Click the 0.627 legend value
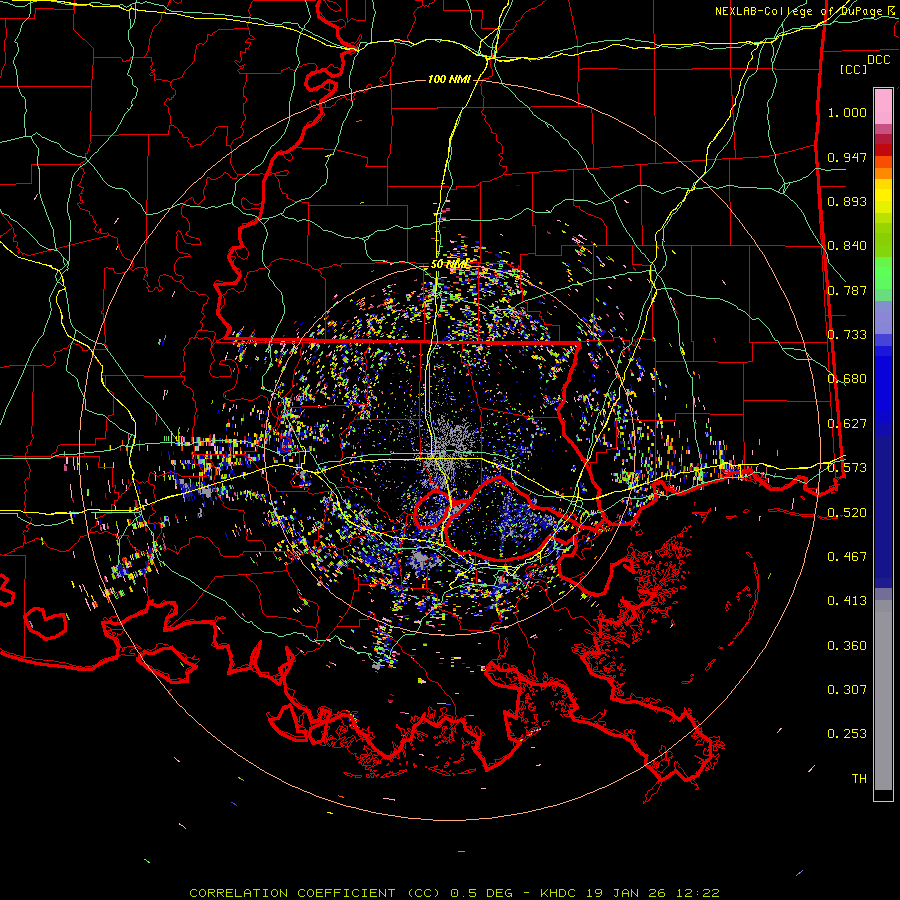Screen dimensions: 900x900 (x=847, y=424)
